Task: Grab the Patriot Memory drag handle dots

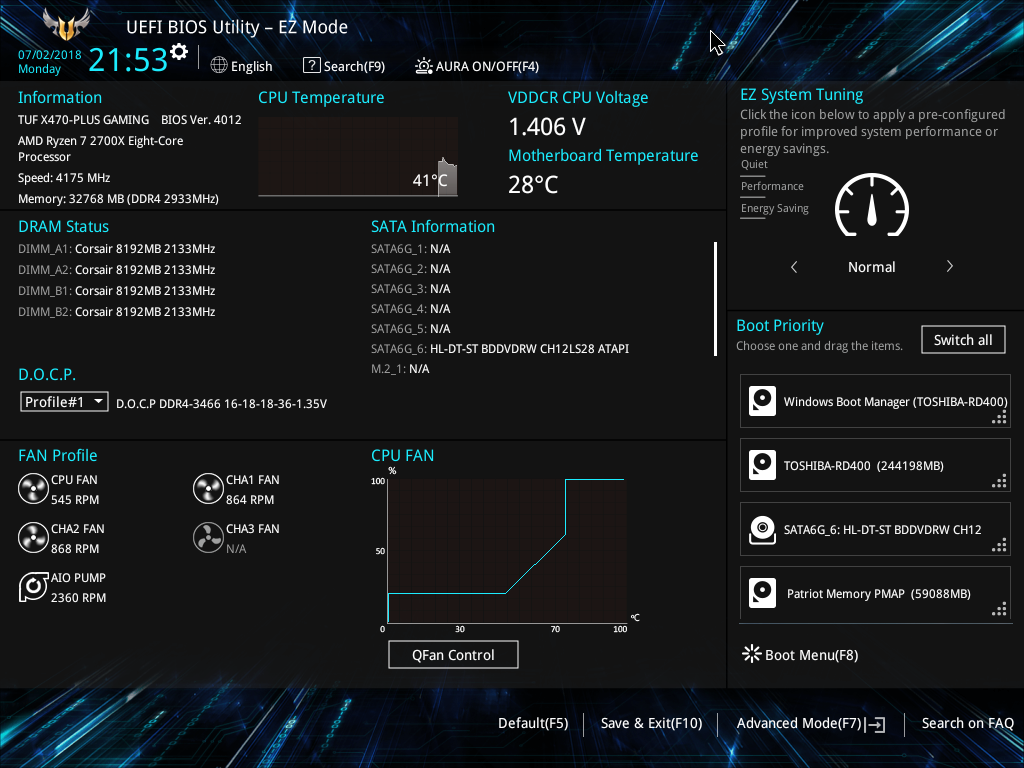Action: click(x=999, y=610)
